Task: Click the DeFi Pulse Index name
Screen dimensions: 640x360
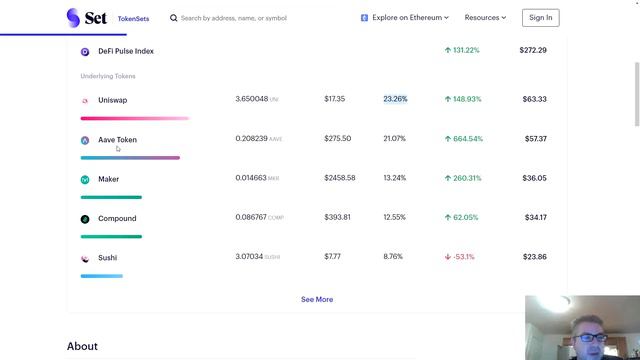Action: [x=126, y=51]
